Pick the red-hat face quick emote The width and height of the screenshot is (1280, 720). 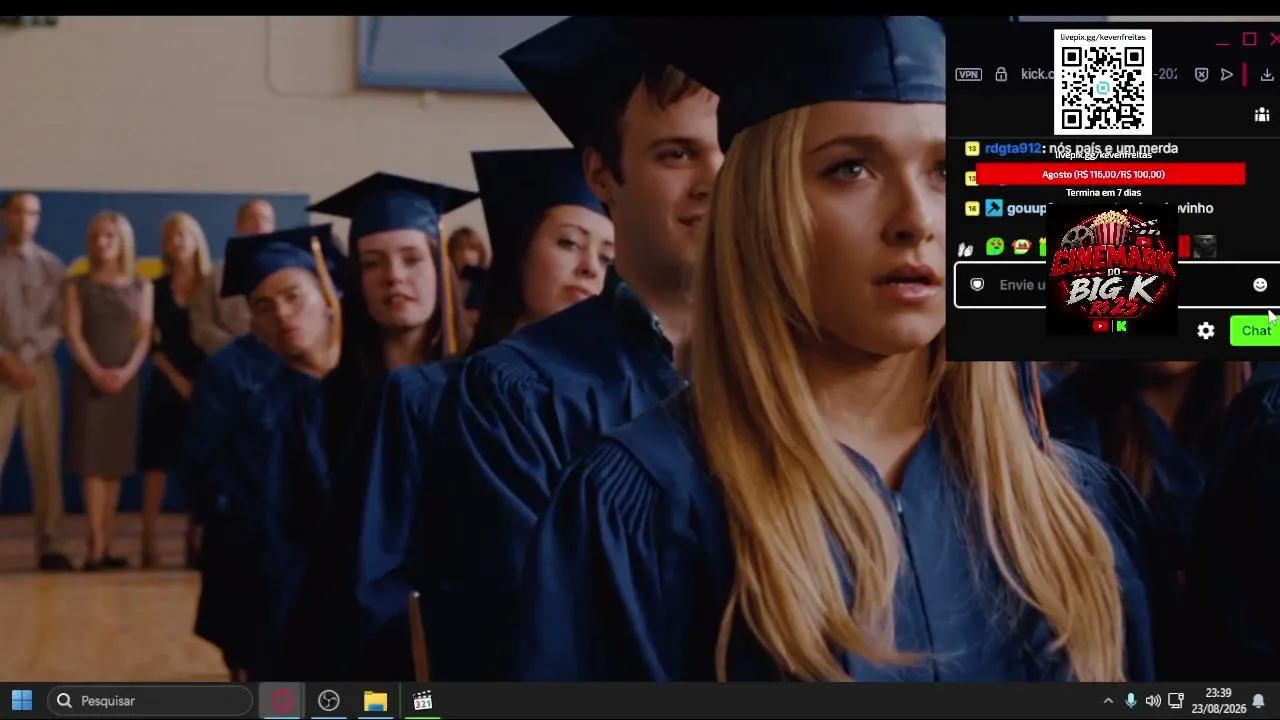[x=1021, y=246]
